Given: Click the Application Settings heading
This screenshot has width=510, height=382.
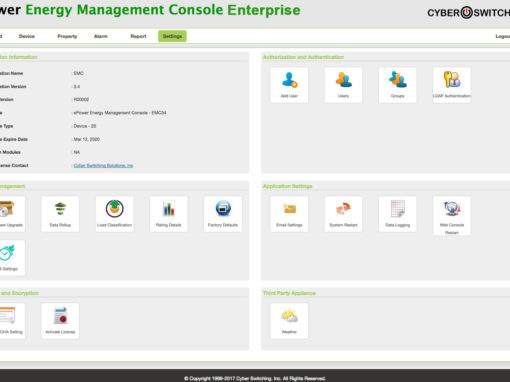Looking at the screenshot, I should point(287,186).
